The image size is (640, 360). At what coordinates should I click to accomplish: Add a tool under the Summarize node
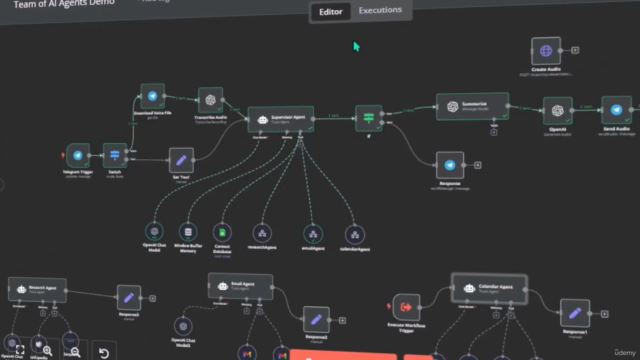click(x=494, y=132)
